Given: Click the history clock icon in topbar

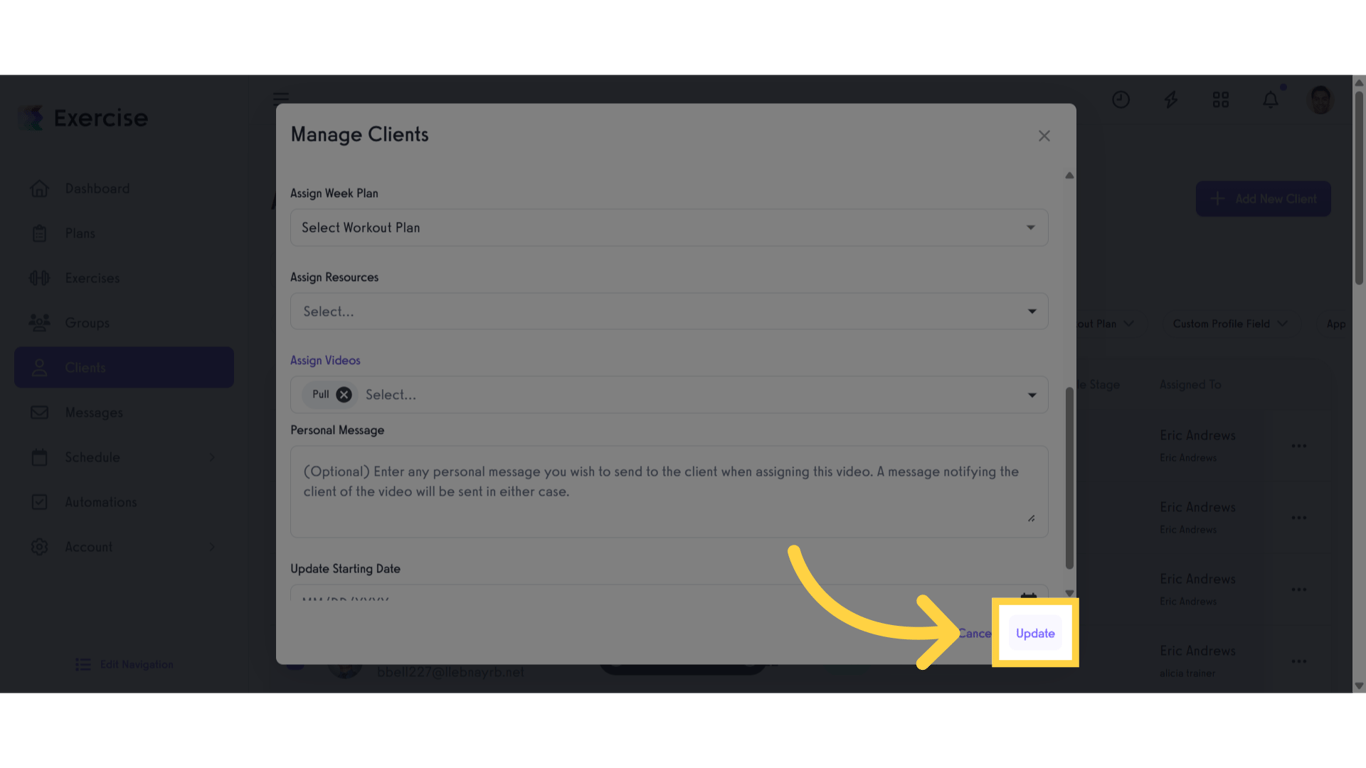Looking at the screenshot, I should [x=1121, y=99].
